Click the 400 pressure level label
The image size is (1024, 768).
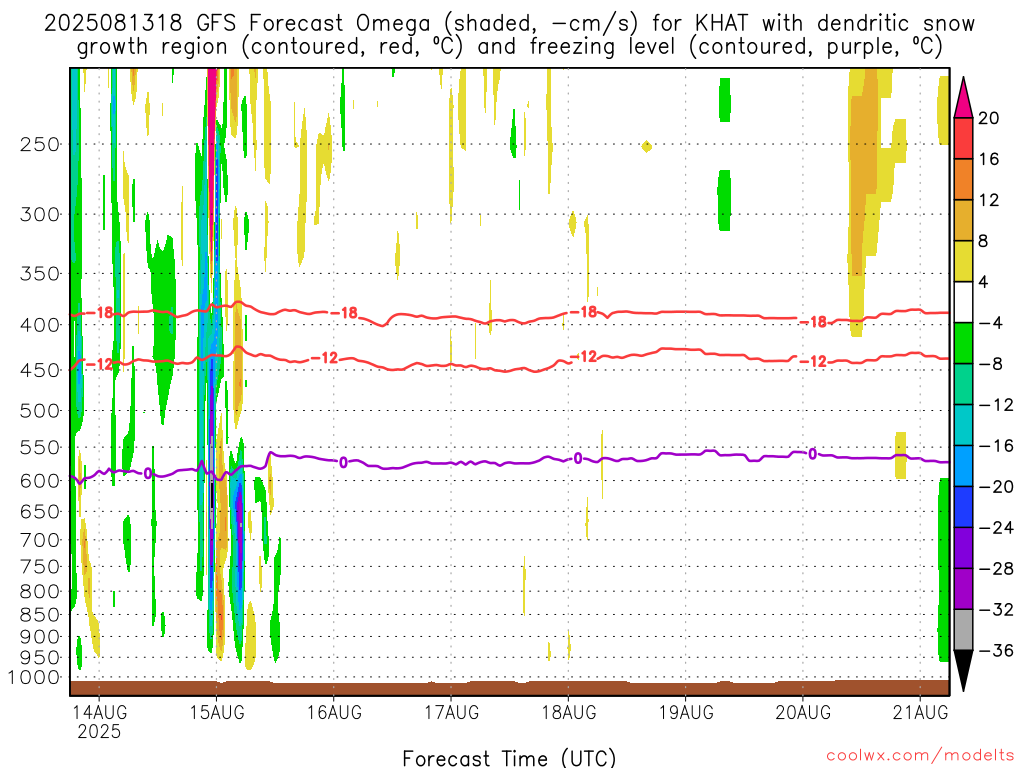click(40, 325)
